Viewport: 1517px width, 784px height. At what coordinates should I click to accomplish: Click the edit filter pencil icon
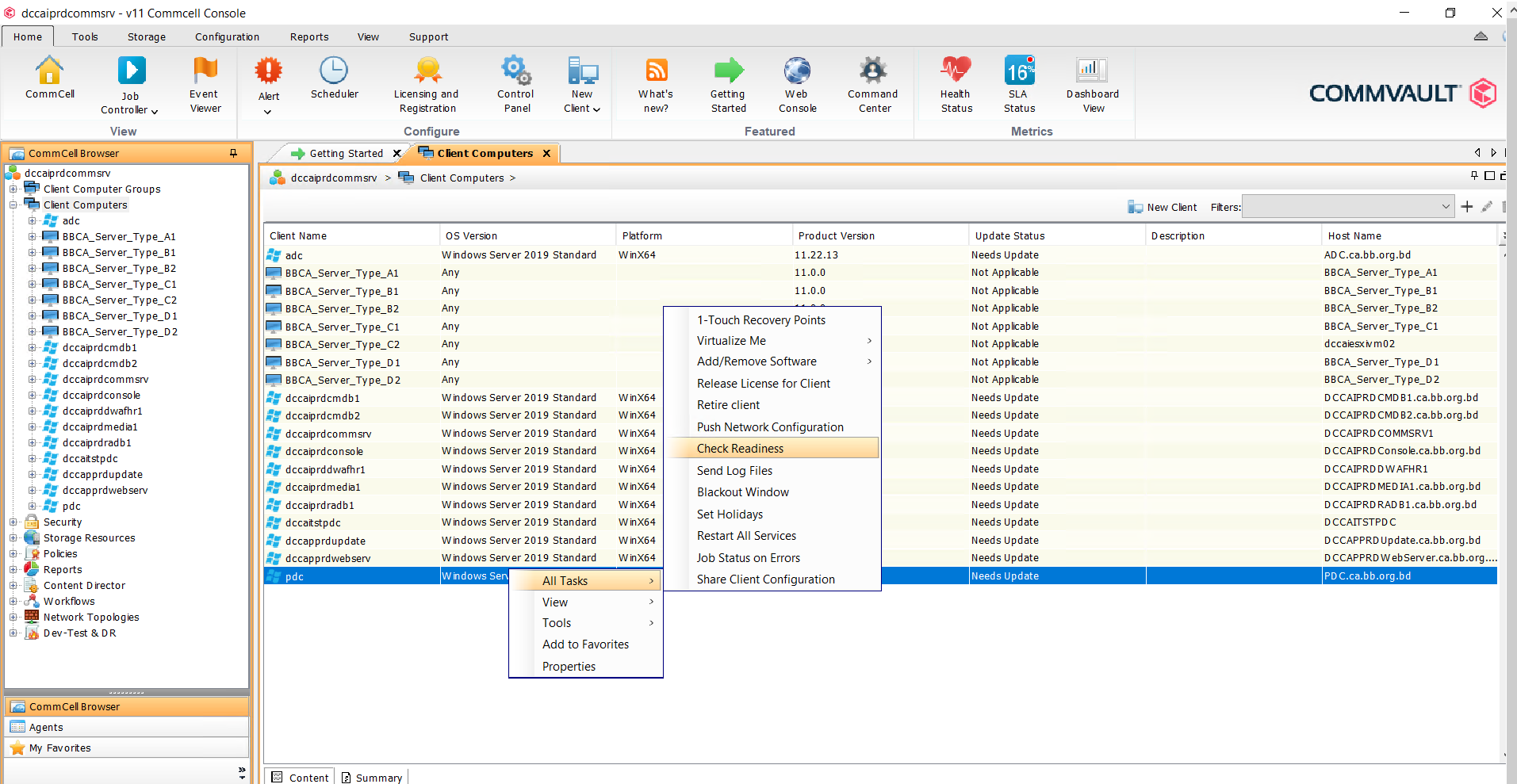point(1487,207)
